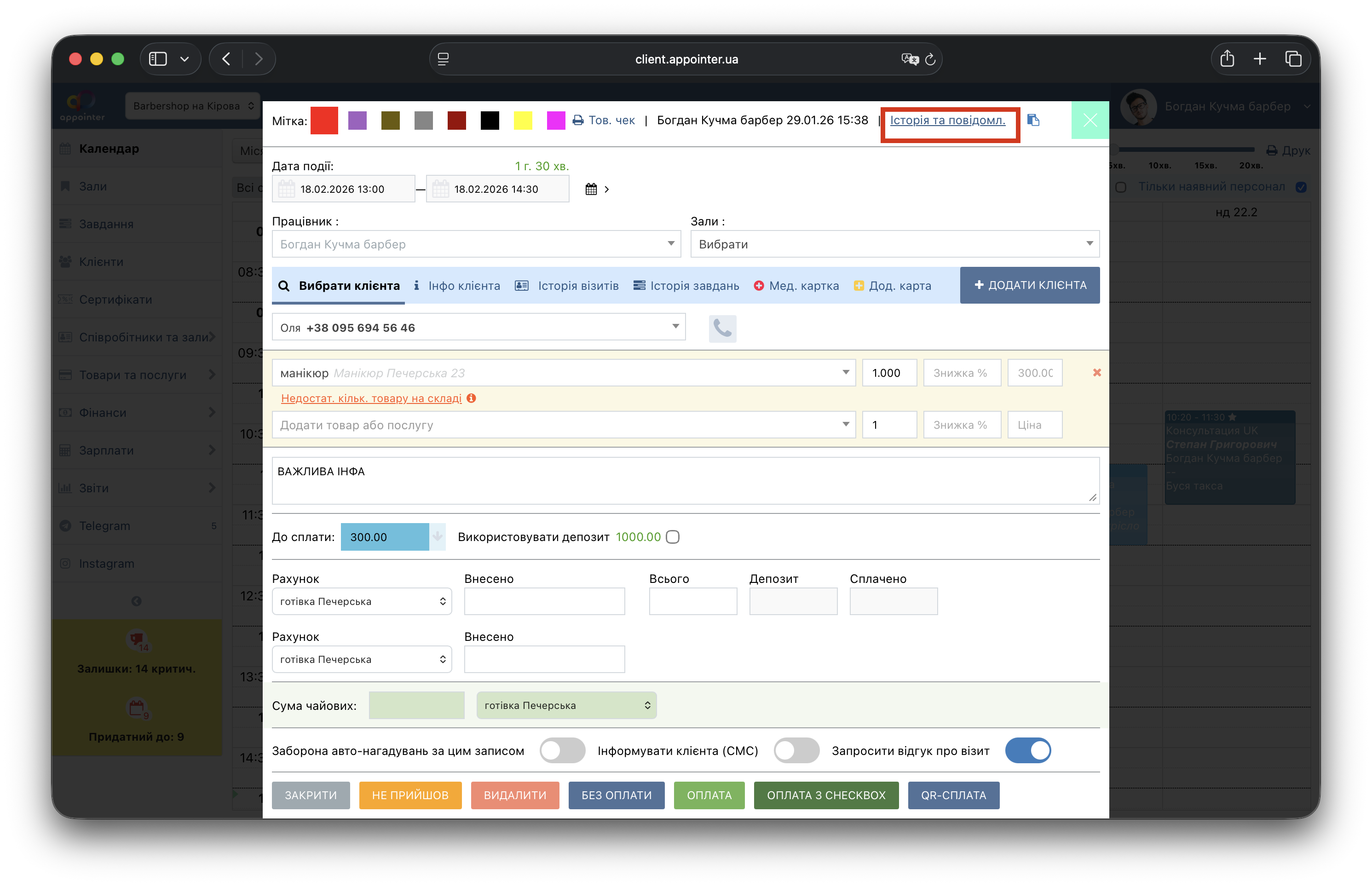Click the phone call icon next to client

(x=722, y=328)
